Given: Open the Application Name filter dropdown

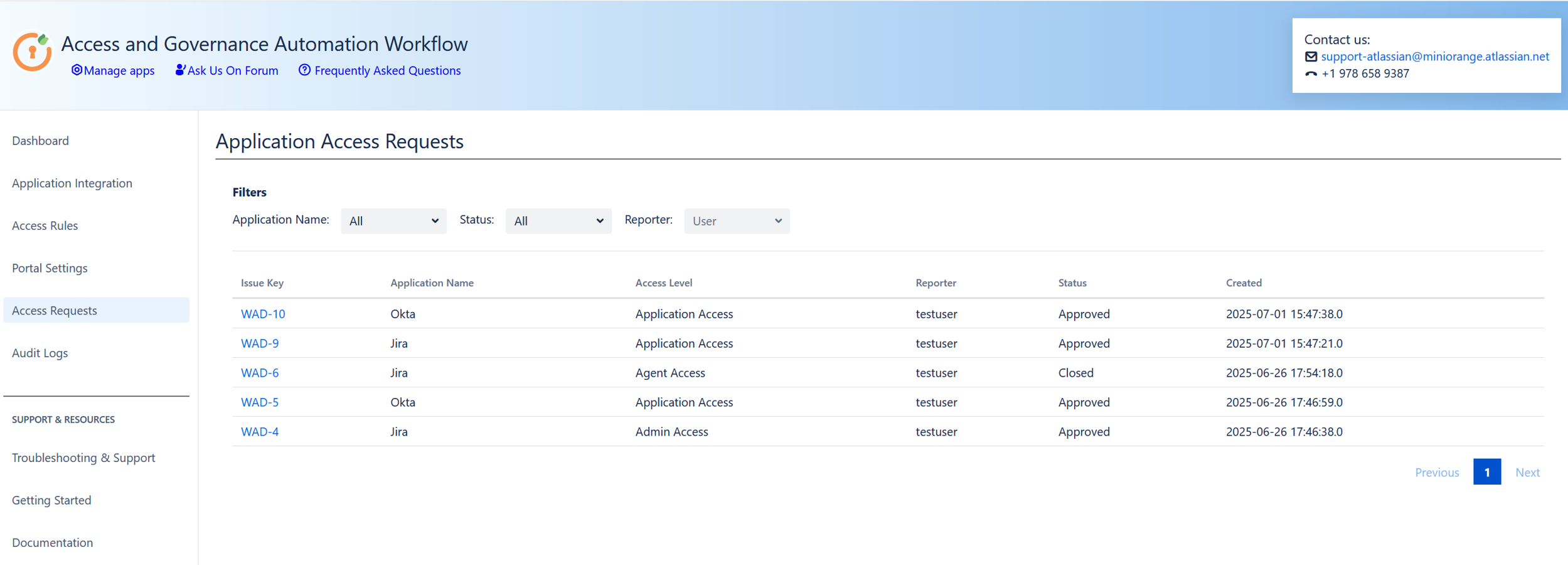Looking at the screenshot, I should pos(393,221).
